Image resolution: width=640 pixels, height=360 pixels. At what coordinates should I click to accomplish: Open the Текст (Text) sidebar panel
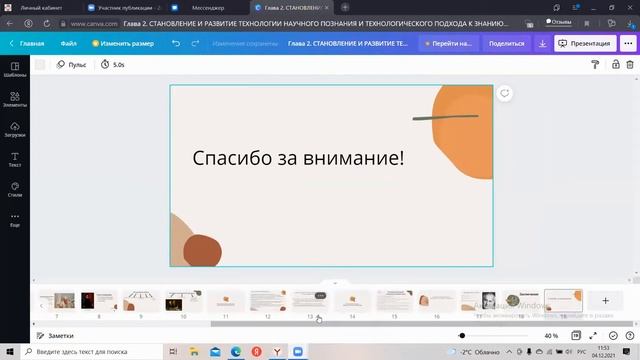[15, 160]
